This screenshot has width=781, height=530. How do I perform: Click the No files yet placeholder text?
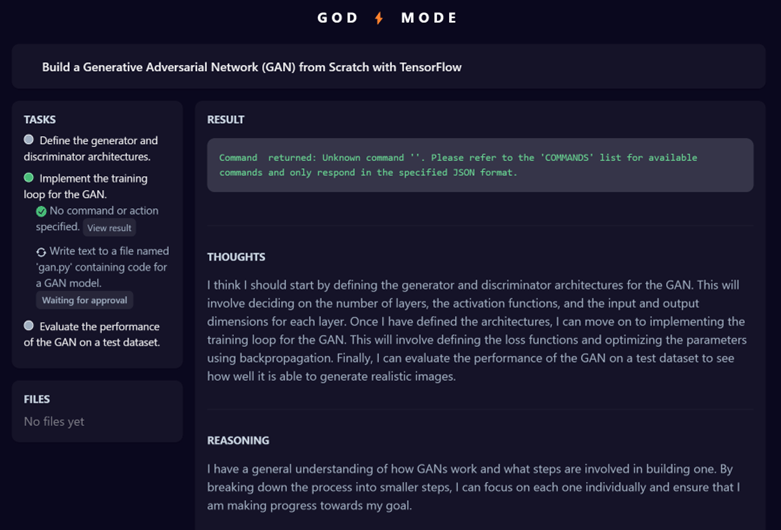pyautogui.click(x=54, y=422)
